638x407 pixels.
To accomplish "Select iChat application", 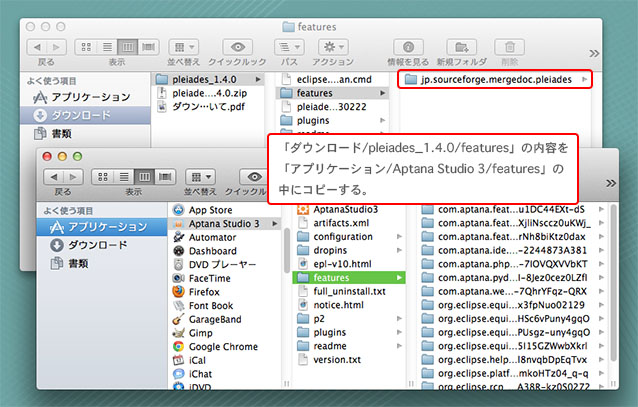I will (x=225, y=374).
